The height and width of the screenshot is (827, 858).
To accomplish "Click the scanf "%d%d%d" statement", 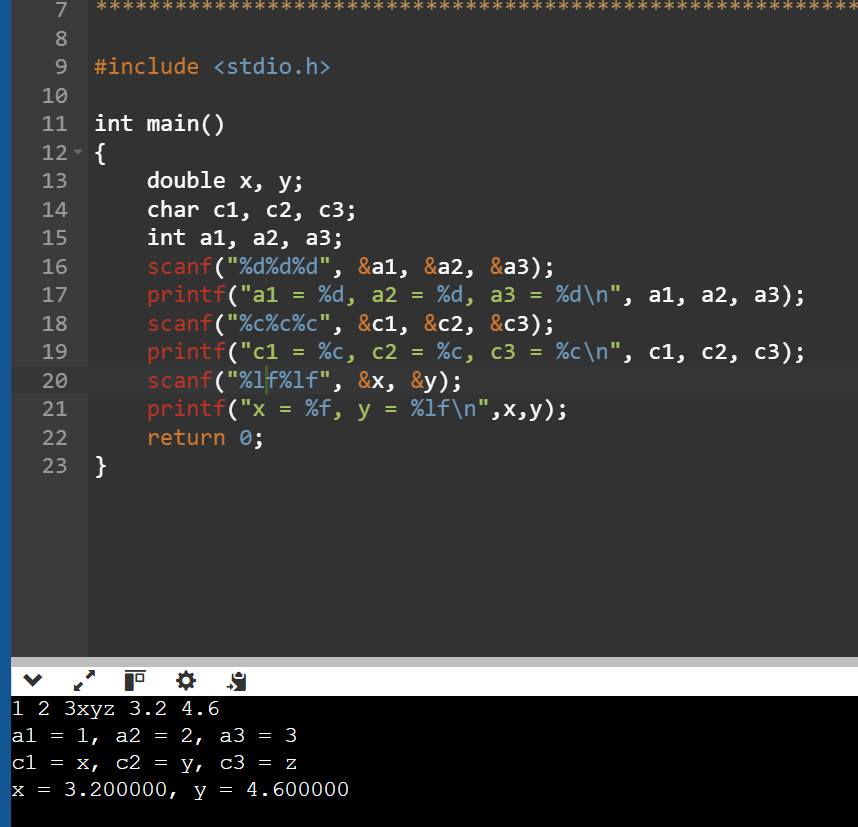I will (351, 267).
